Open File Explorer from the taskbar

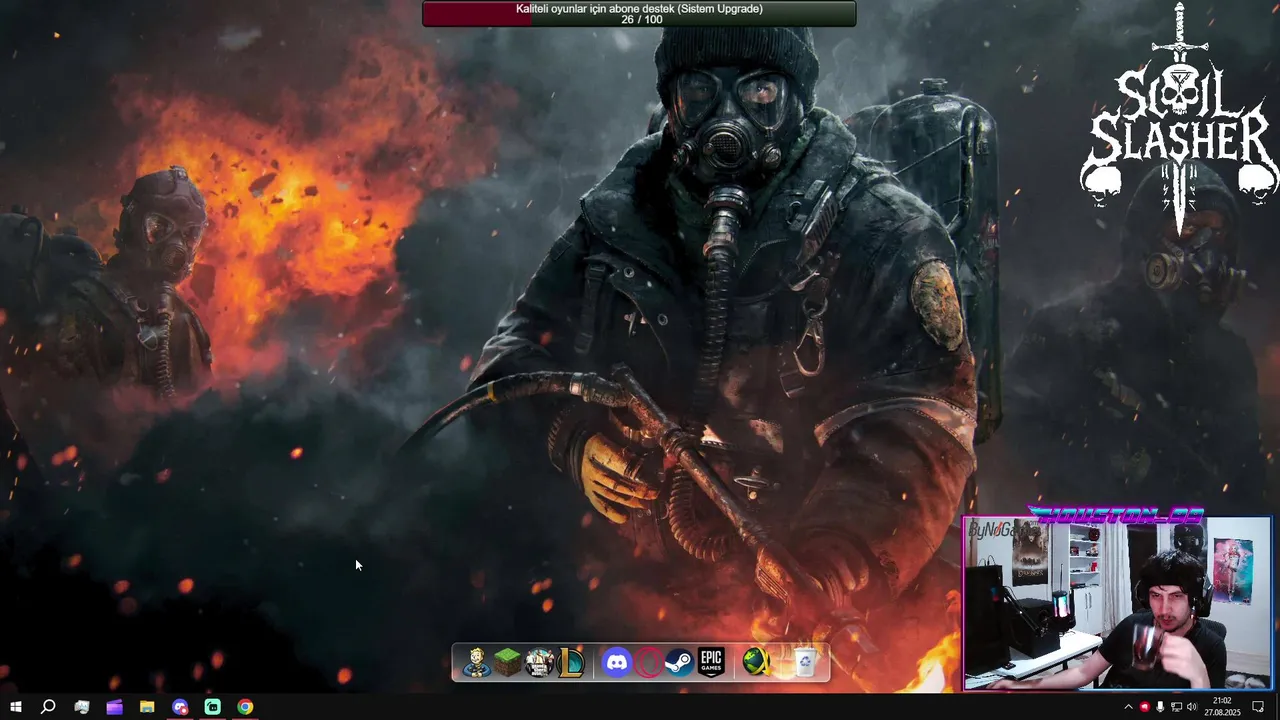[147, 707]
